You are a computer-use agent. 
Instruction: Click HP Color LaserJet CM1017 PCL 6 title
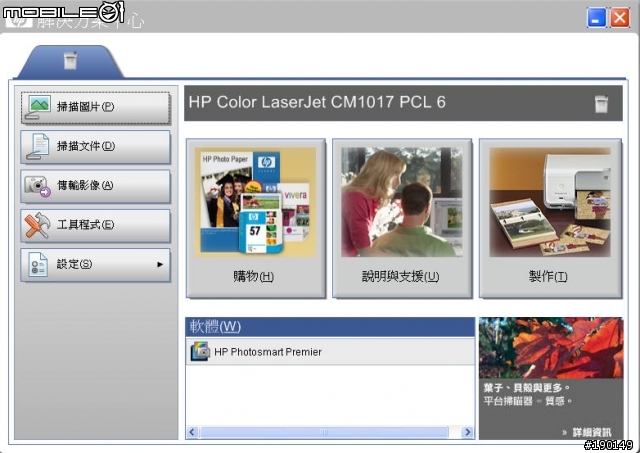click(x=317, y=102)
